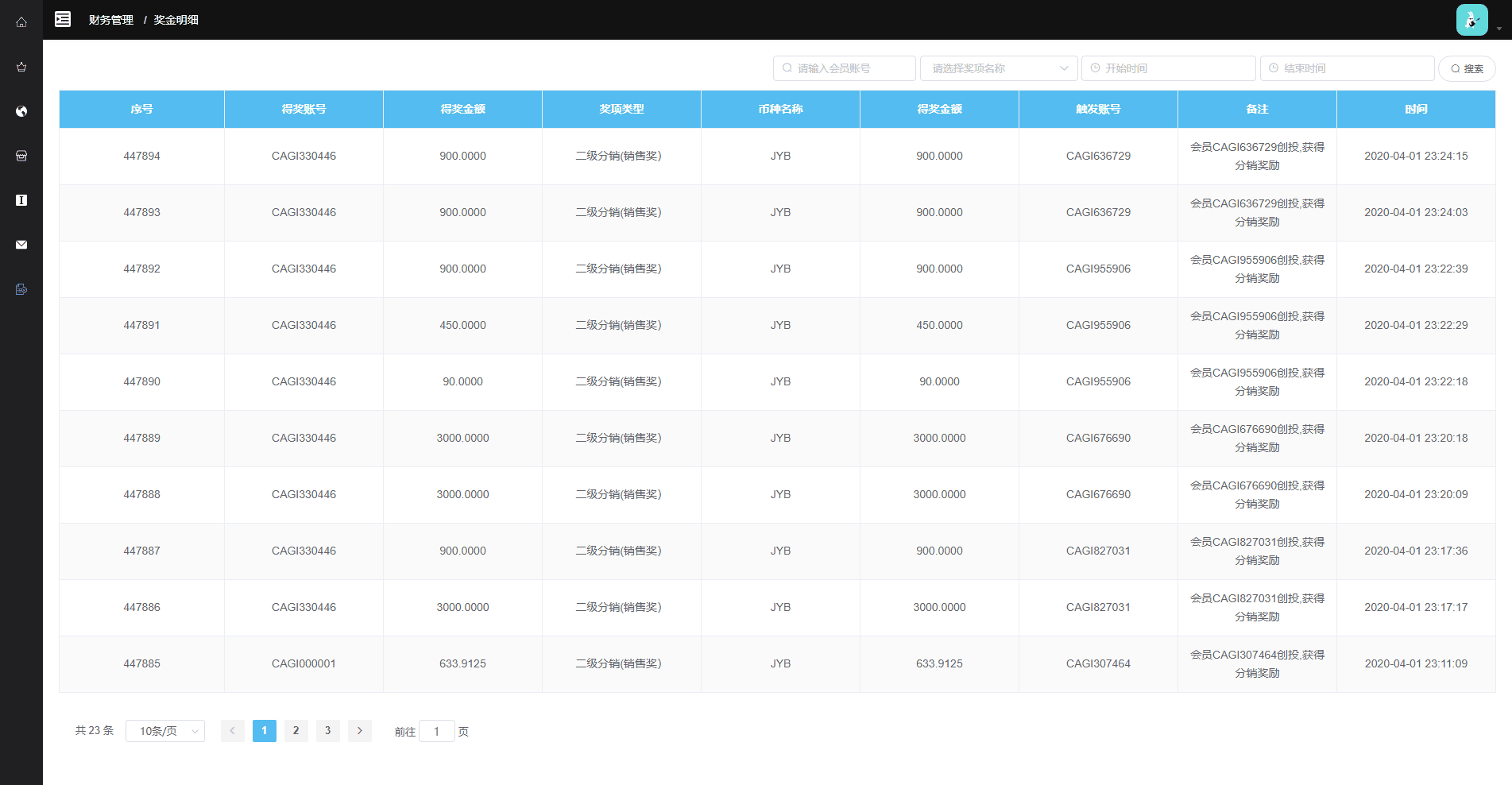Select the shop storefront sidebar icon
This screenshot has width=1512, height=785.
(21, 156)
